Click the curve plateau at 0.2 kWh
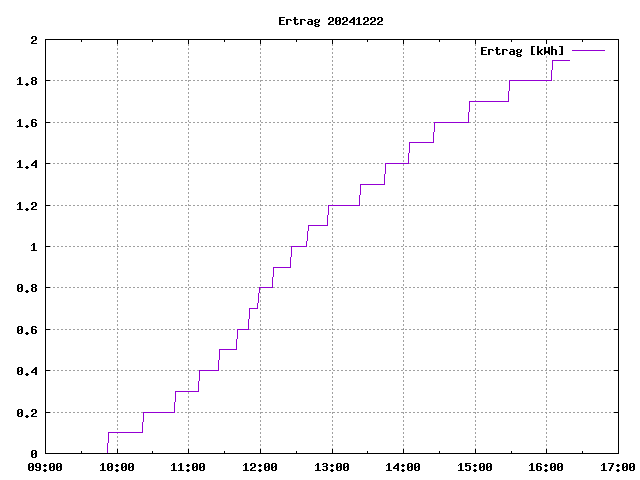Viewport: 640px width, 480px height. [x=158, y=412]
